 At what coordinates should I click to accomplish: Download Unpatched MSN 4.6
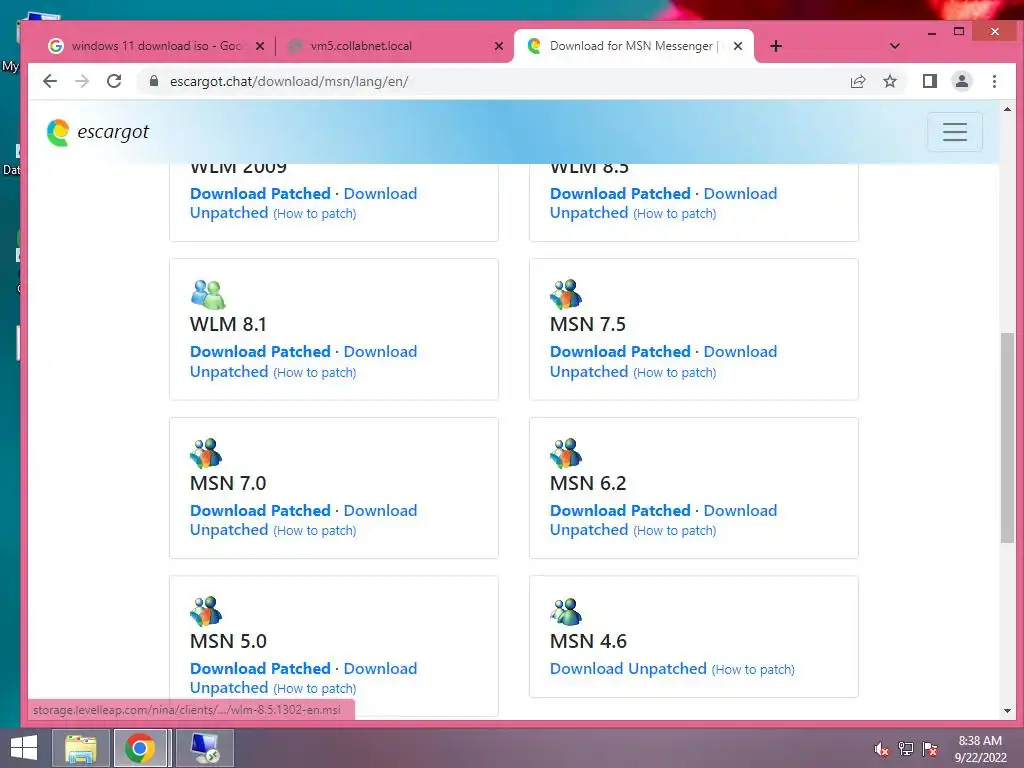(x=628, y=668)
